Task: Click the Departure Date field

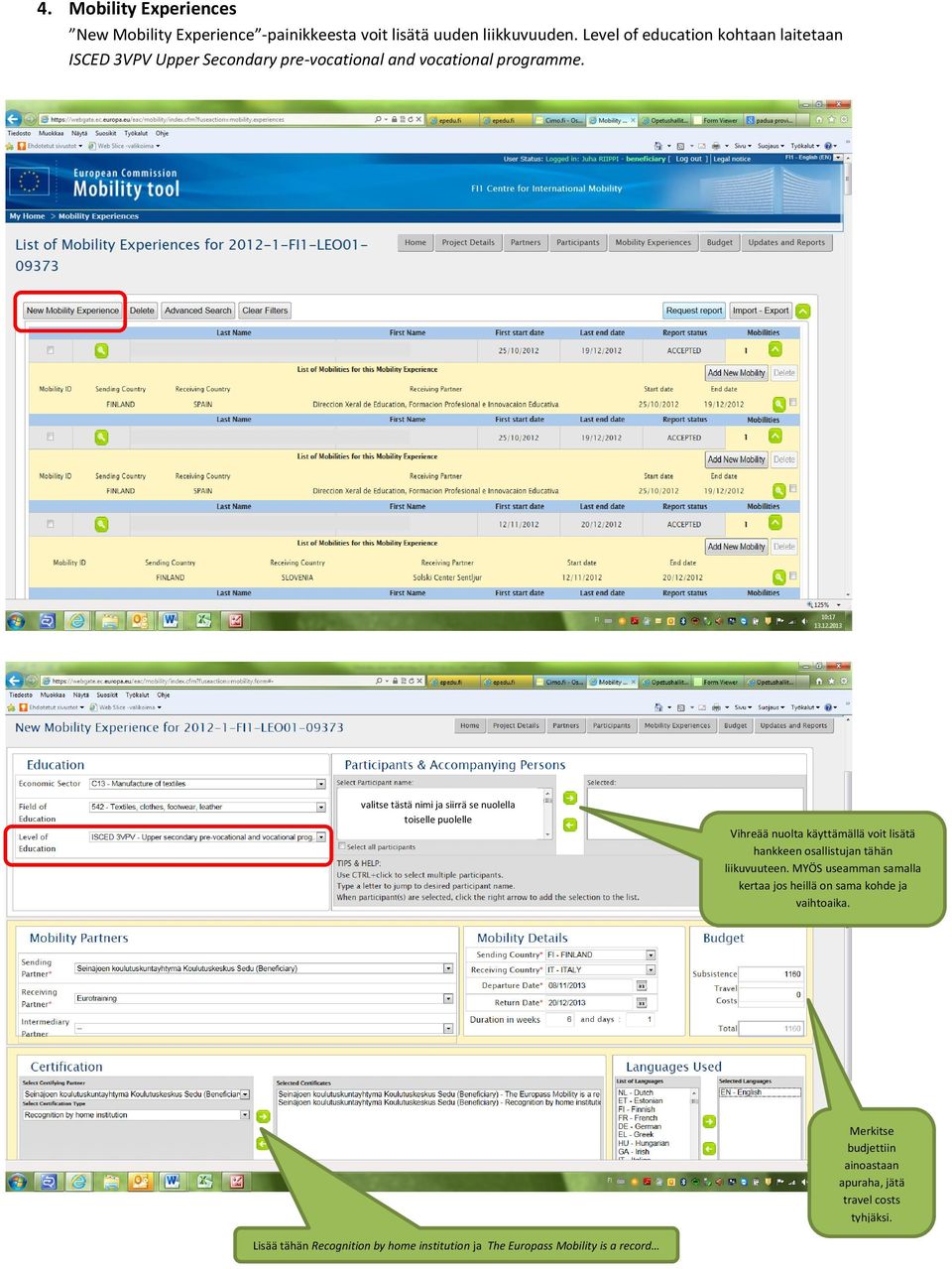Action: click(x=590, y=986)
